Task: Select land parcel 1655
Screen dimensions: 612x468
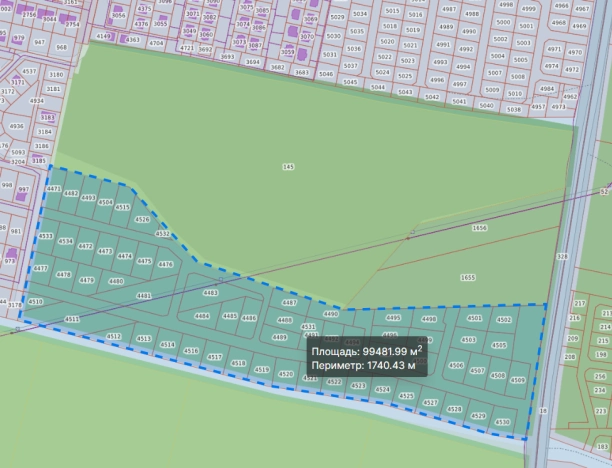Action: coord(468,277)
